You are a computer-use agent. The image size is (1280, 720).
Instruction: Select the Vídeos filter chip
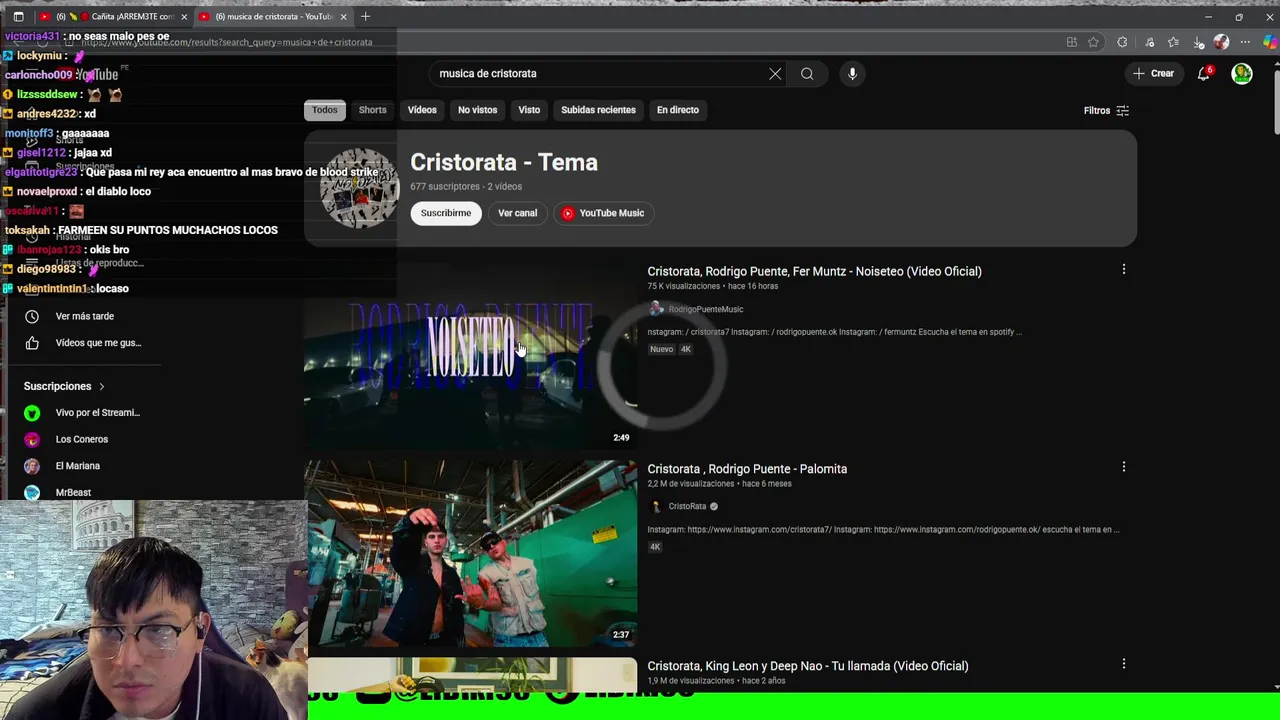coord(422,110)
